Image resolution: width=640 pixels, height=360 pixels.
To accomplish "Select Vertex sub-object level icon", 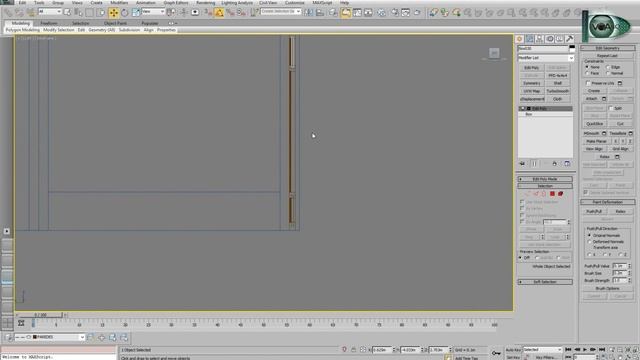I will (528, 193).
